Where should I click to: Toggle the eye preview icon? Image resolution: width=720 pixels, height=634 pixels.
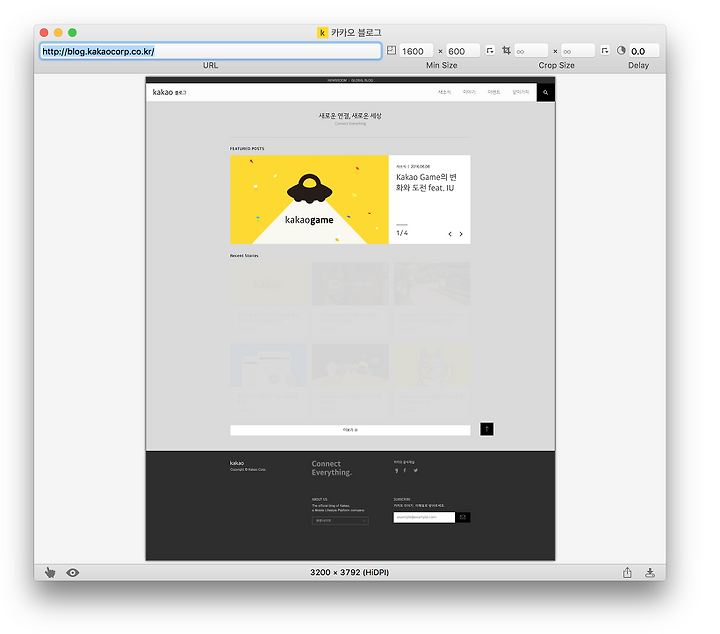click(73, 572)
